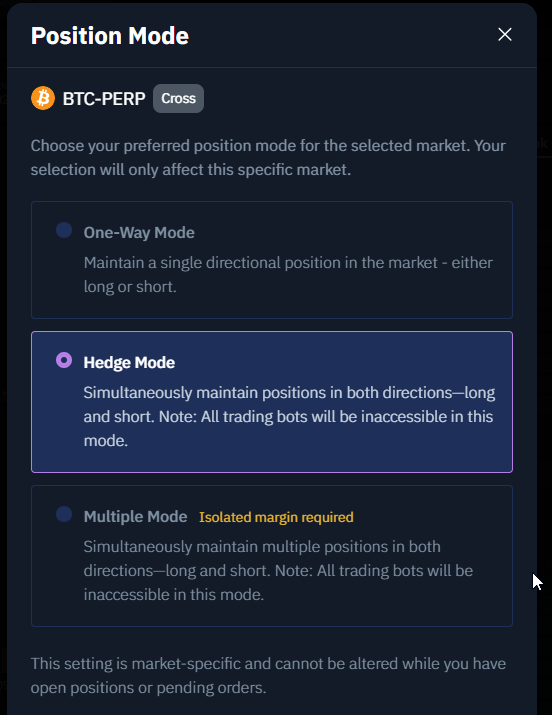Choose the highlighted Hedge Mode option card

tap(272, 402)
